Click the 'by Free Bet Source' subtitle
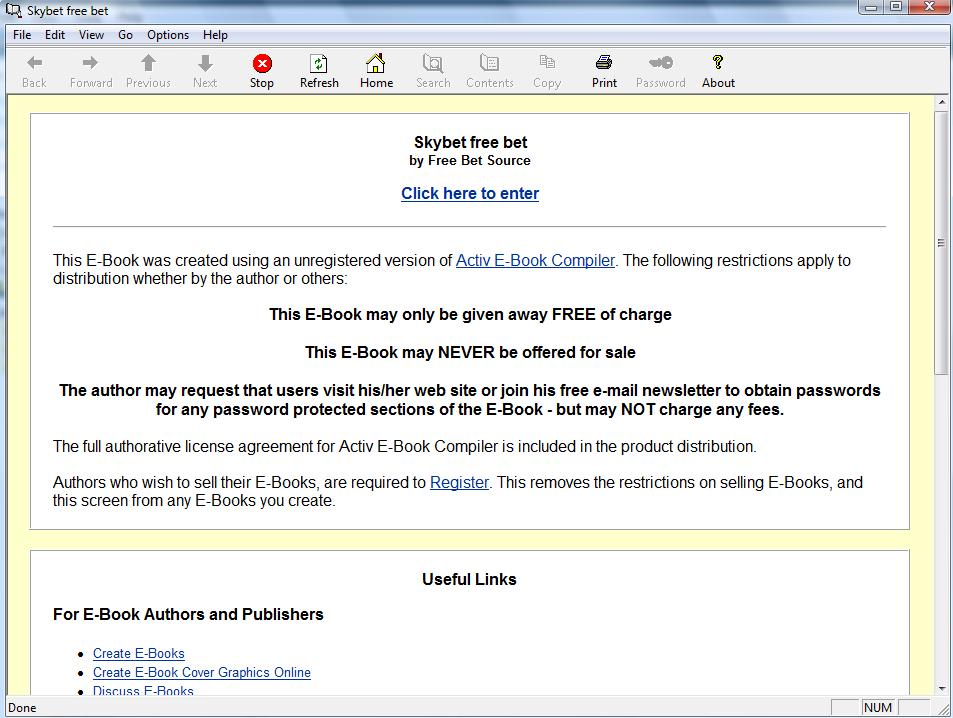The width and height of the screenshot is (953, 718). tap(470, 161)
